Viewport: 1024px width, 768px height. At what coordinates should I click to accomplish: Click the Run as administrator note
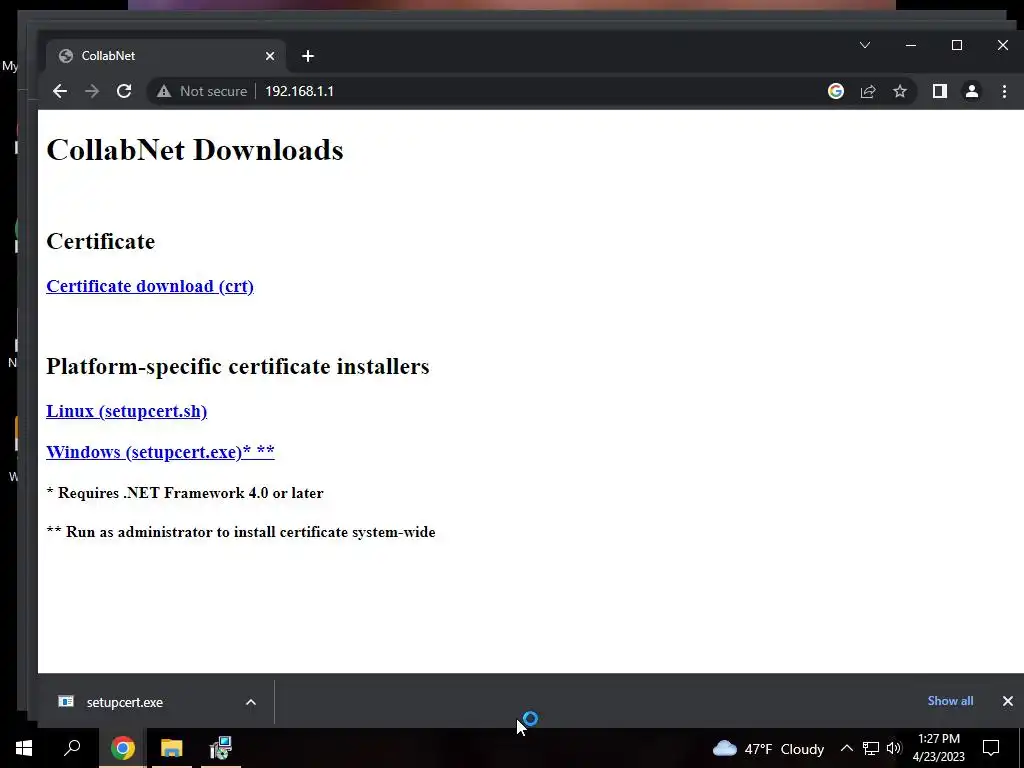coord(241,532)
